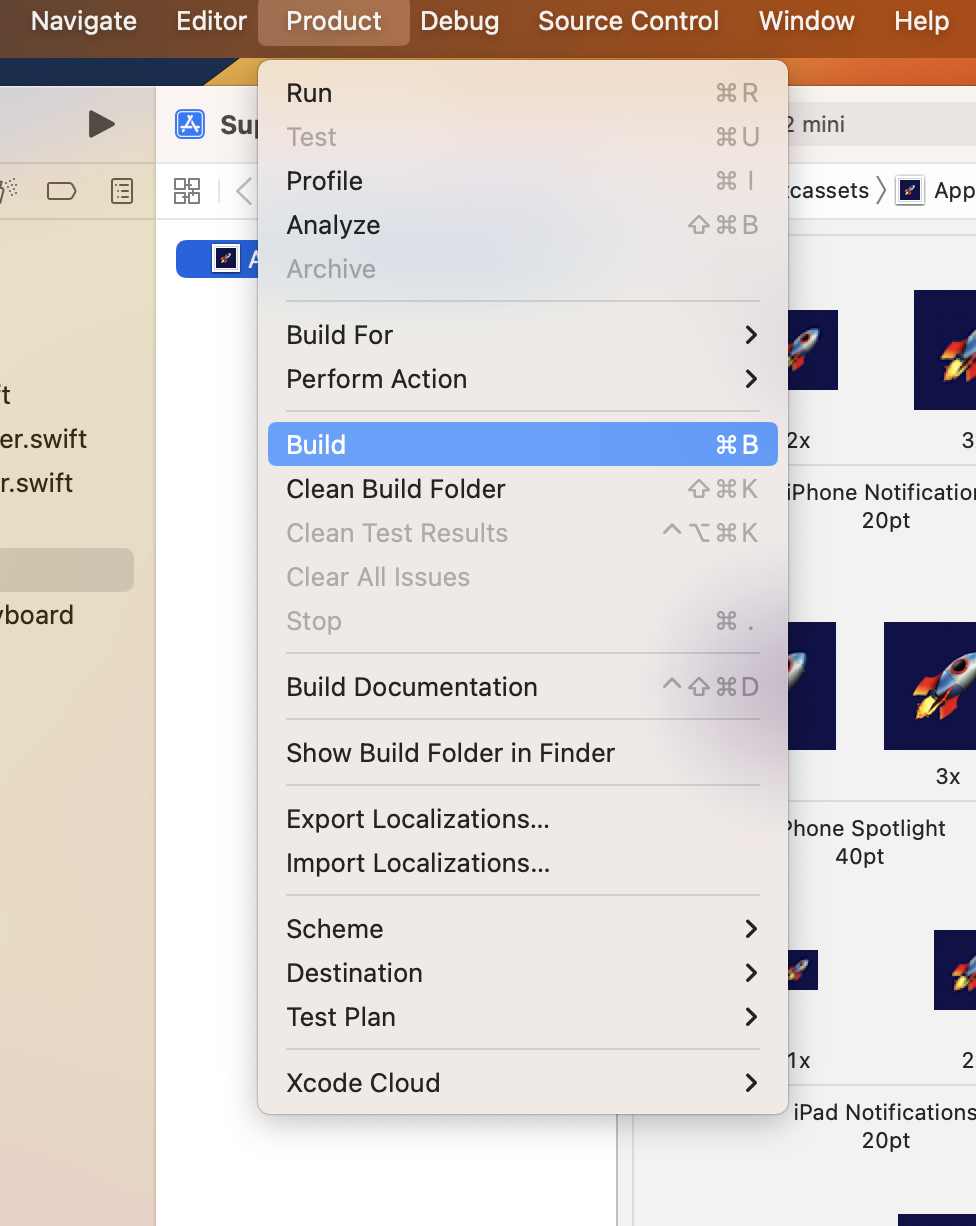The width and height of the screenshot is (976, 1226).
Task: Select the storyboard file in navigator
Action: (x=37, y=615)
